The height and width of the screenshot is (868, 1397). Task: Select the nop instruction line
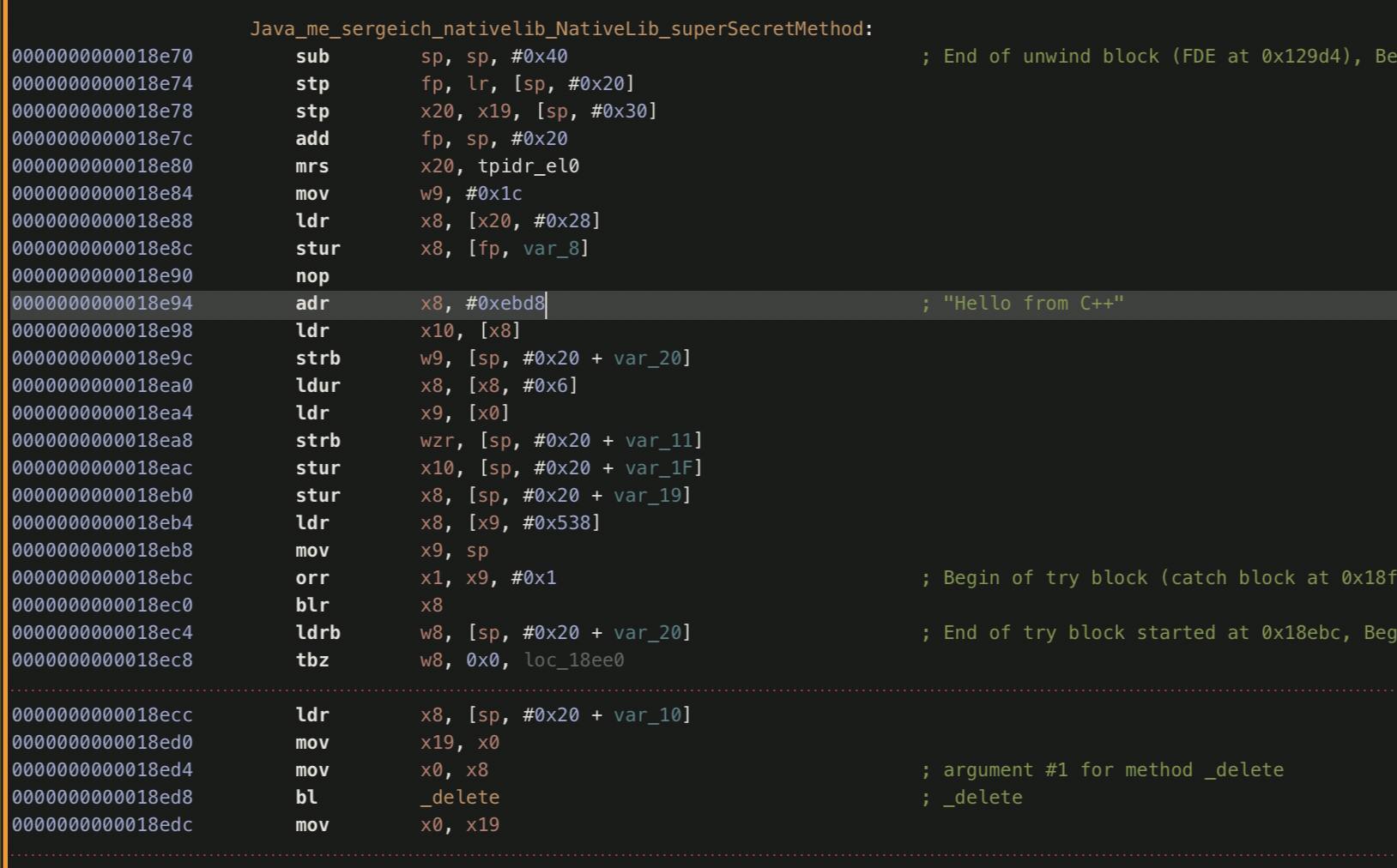312,276
